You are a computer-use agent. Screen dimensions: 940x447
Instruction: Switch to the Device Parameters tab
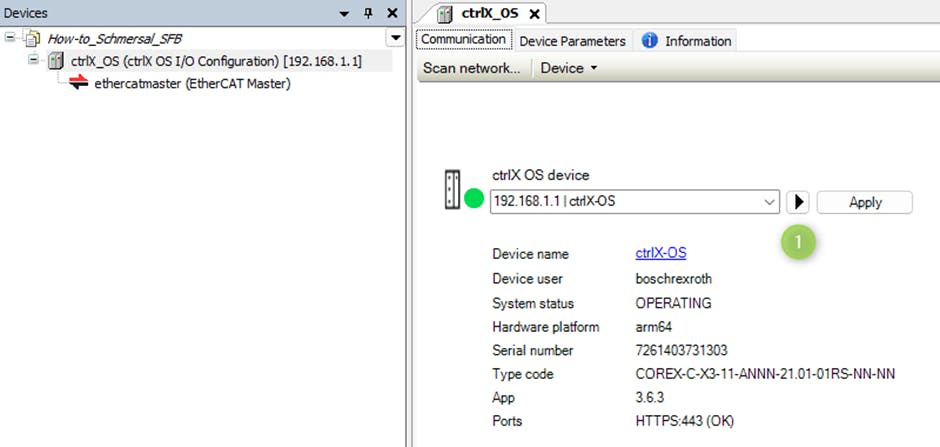point(572,41)
